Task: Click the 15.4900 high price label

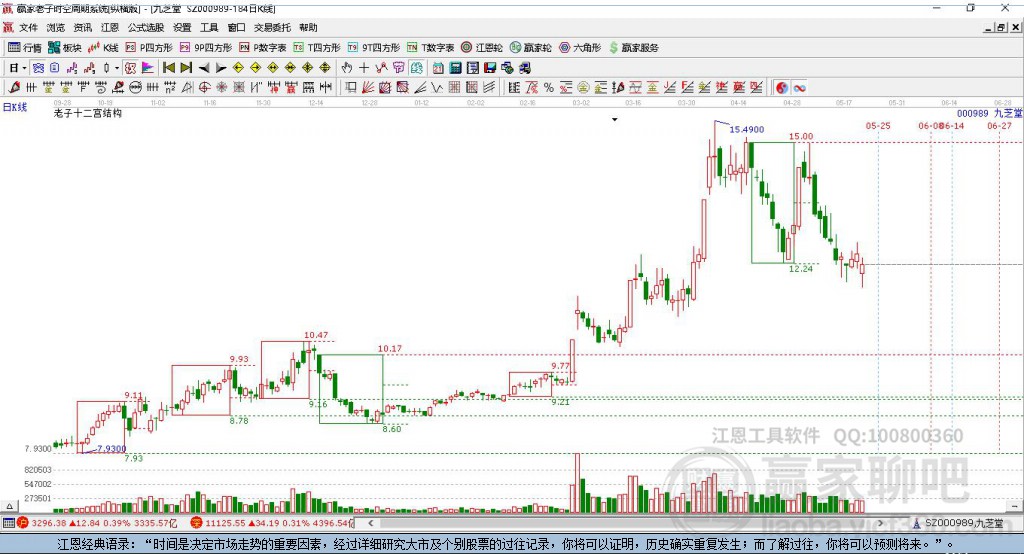Action: point(746,129)
